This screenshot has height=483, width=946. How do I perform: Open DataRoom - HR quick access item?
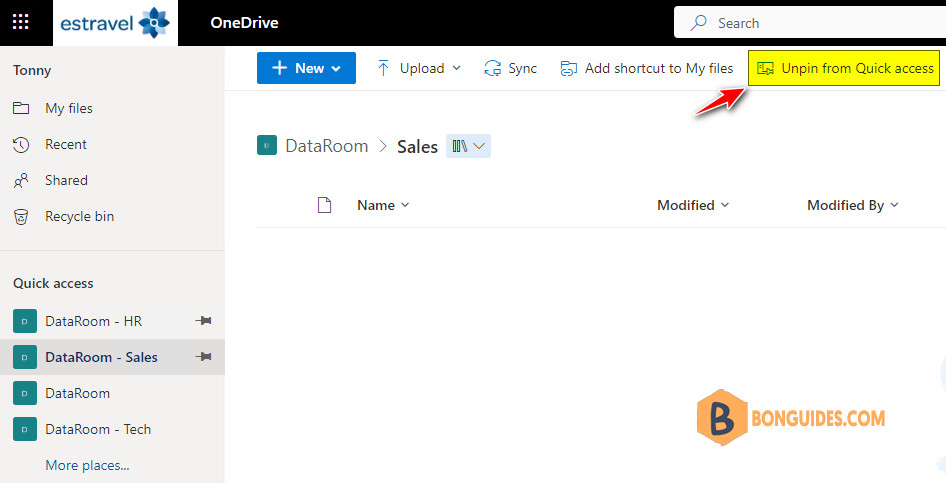112,321
